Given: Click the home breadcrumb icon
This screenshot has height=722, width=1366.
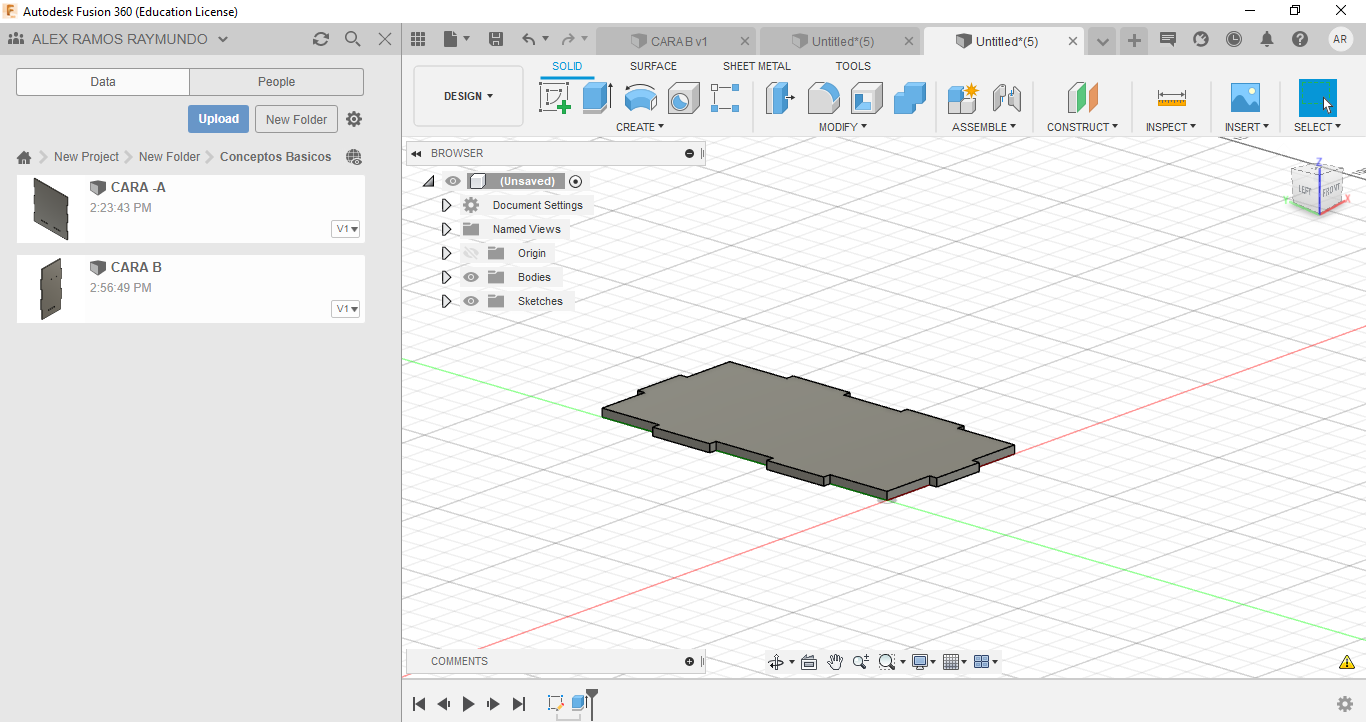Looking at the screenshot, I should click(x=24, y=157).
